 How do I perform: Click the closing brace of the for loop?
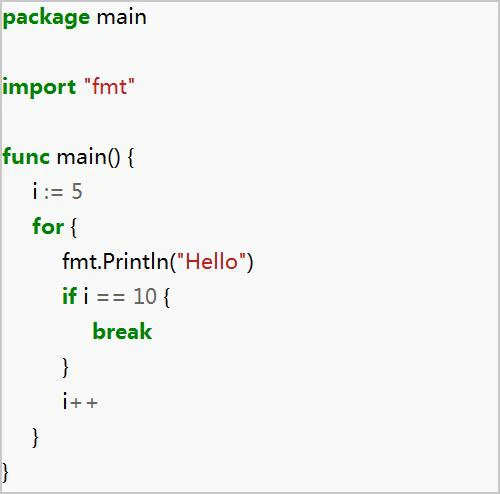click(36, 437)
